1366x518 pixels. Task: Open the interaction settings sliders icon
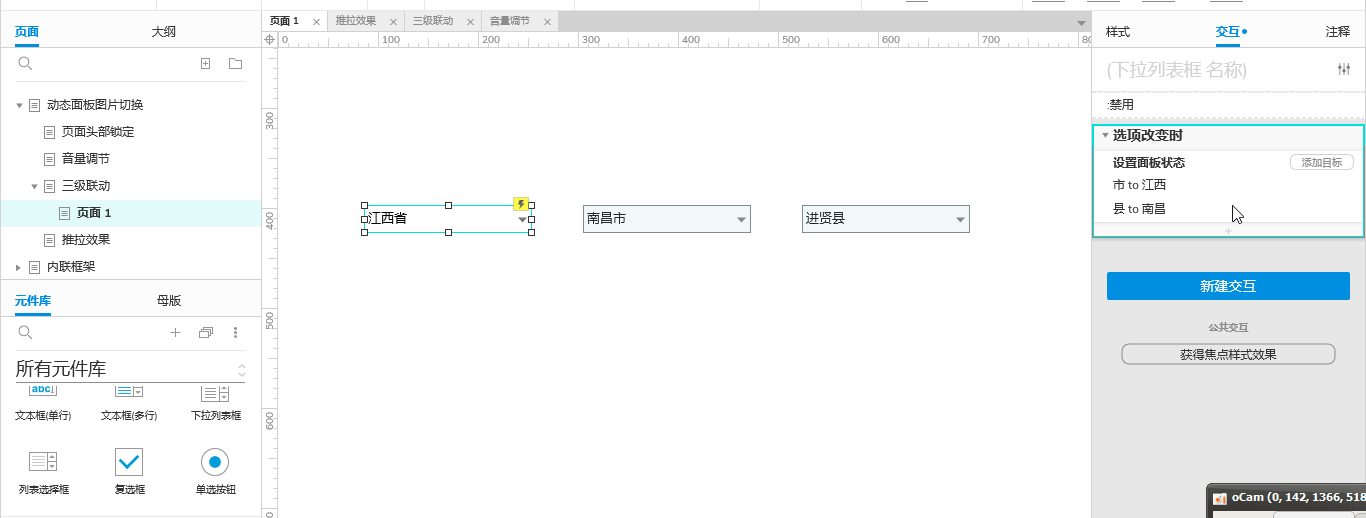point(1343,69)
